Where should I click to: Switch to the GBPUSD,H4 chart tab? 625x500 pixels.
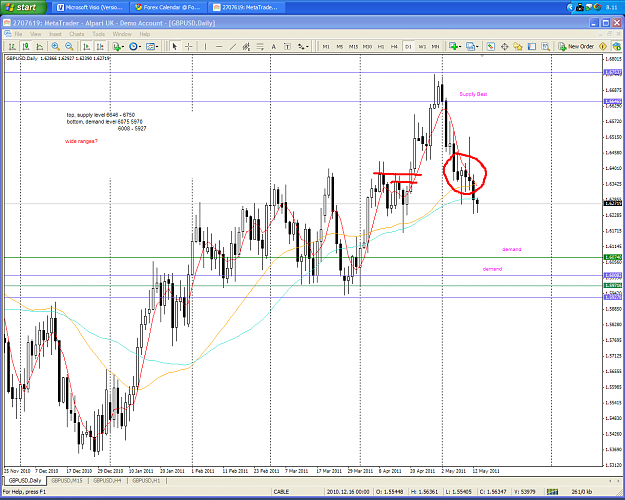pos(107,481)
